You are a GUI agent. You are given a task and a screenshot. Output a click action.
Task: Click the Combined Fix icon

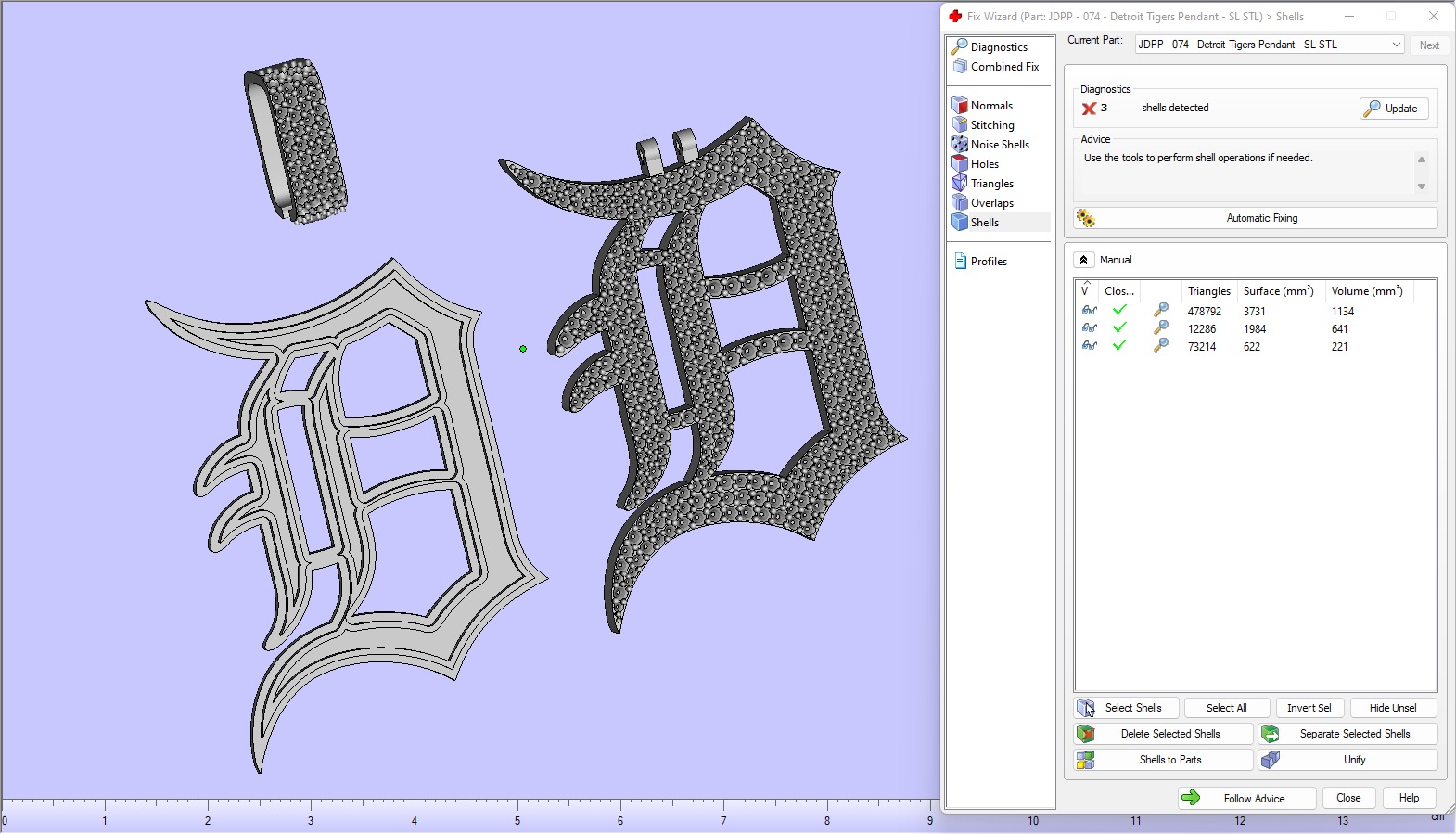point(960,67)
